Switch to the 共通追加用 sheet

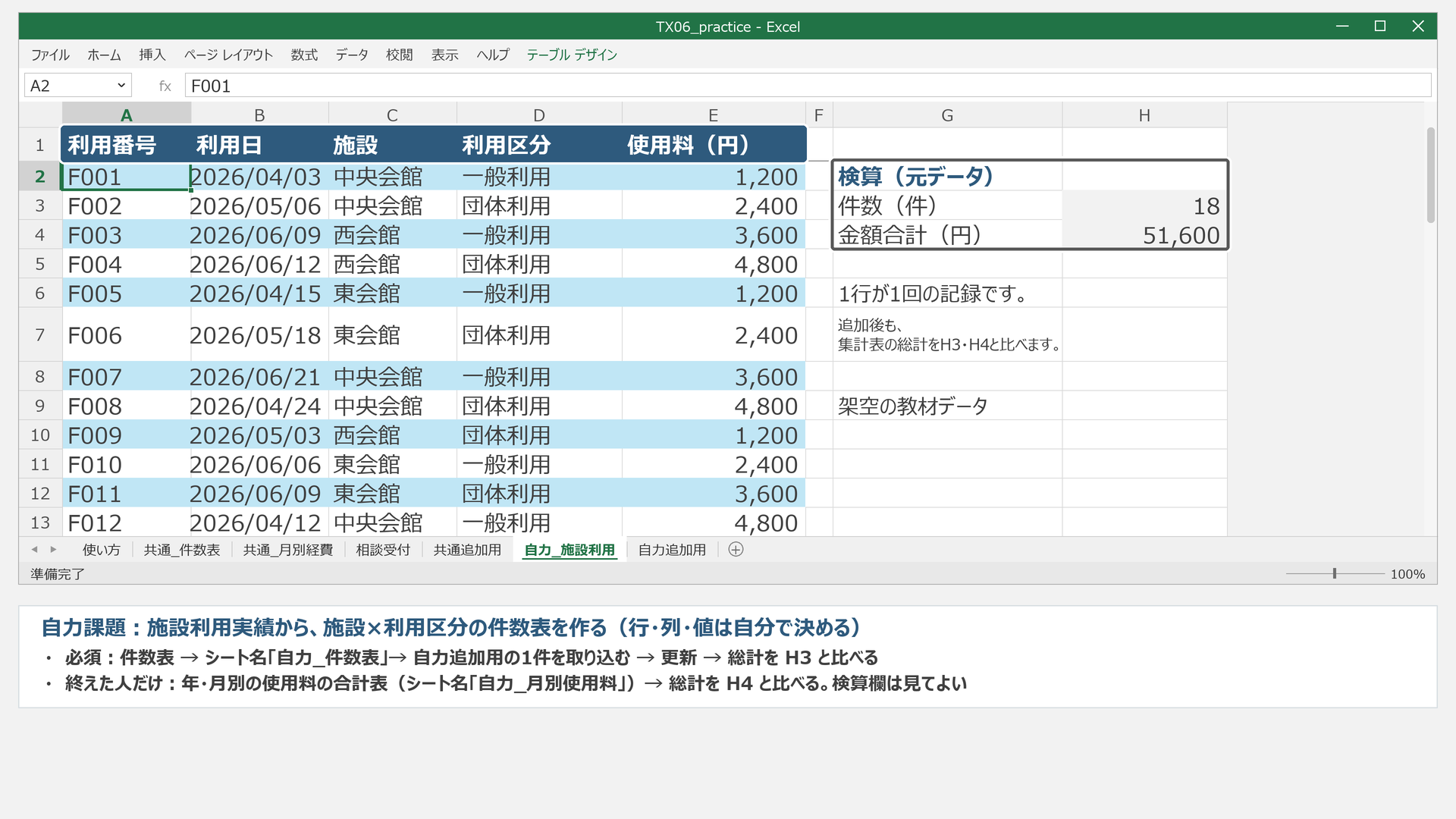coord(467,550)
